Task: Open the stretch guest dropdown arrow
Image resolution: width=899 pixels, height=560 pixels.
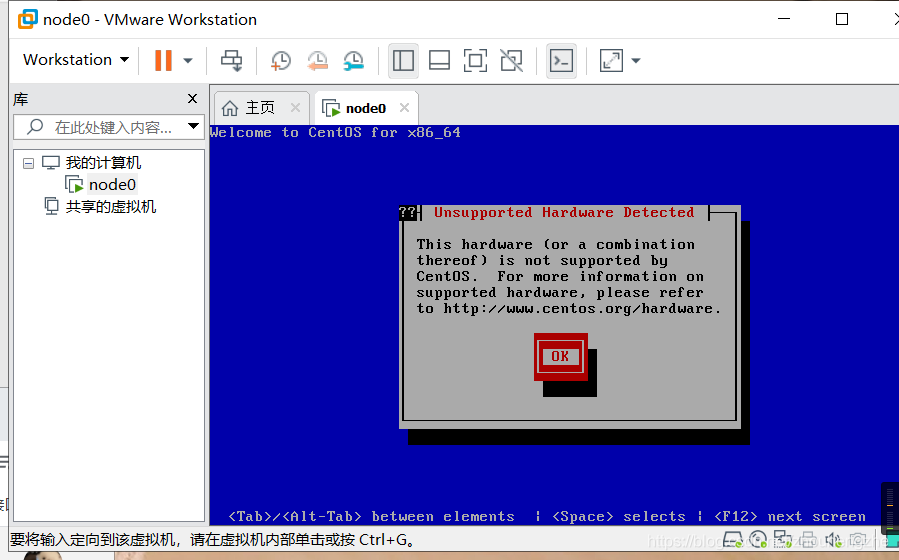Action: click(x=635, y=60)
